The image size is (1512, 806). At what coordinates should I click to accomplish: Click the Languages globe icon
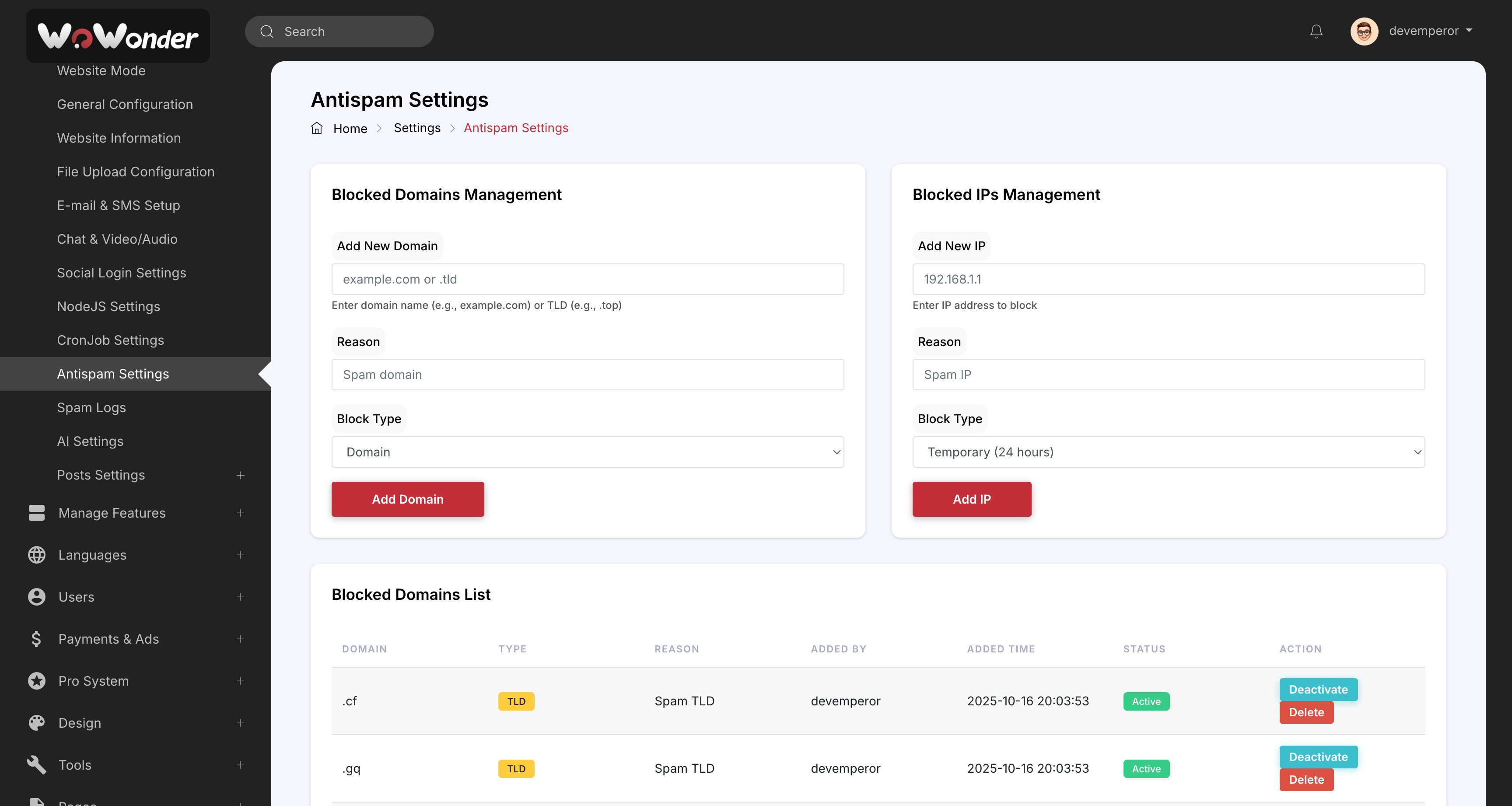[36, 555]
